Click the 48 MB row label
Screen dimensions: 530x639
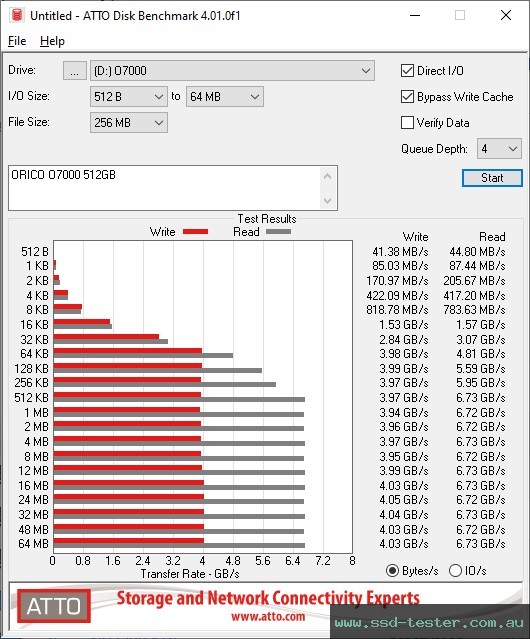[x=33, y=530]
